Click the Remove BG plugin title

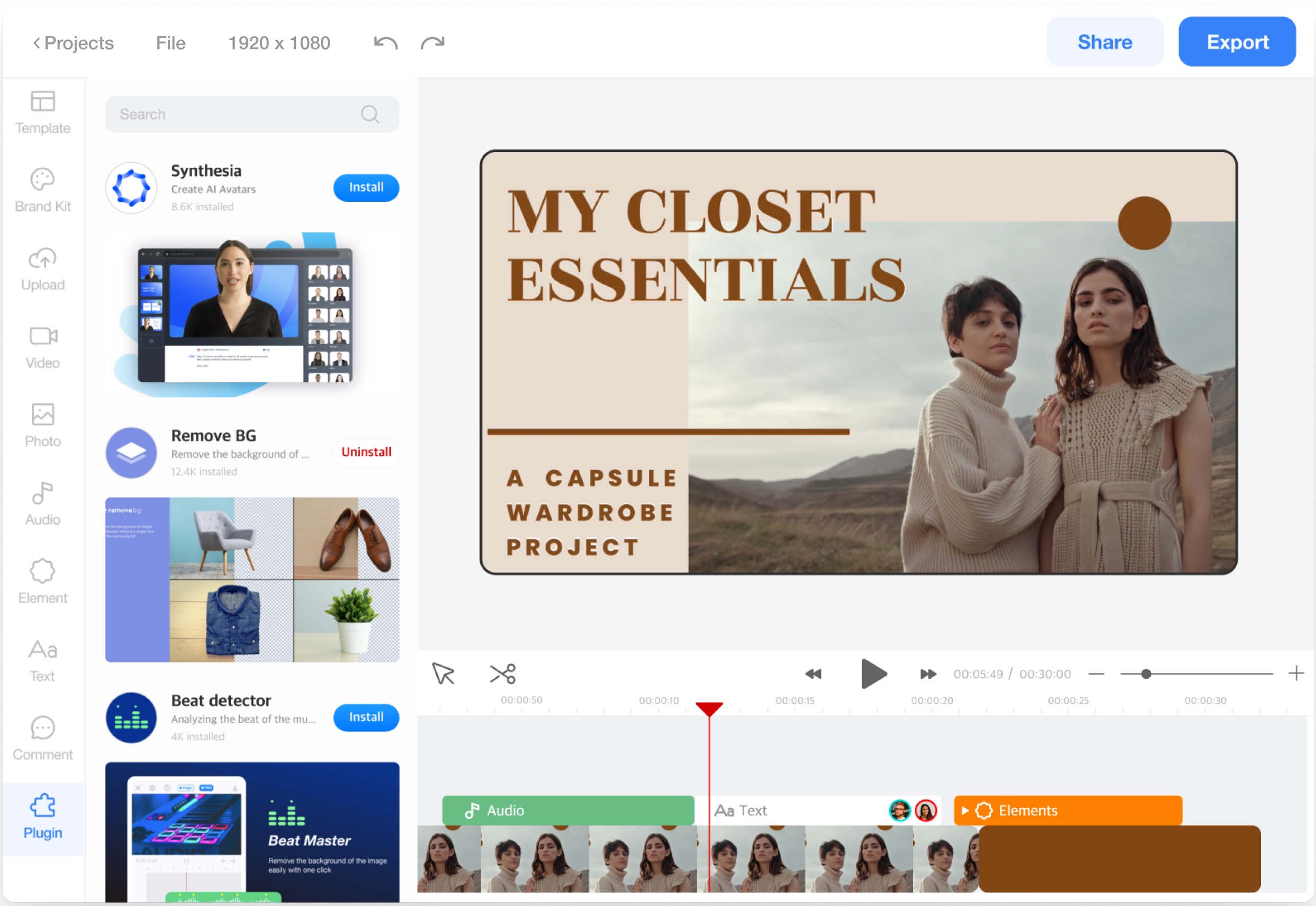tap(213, 435)
